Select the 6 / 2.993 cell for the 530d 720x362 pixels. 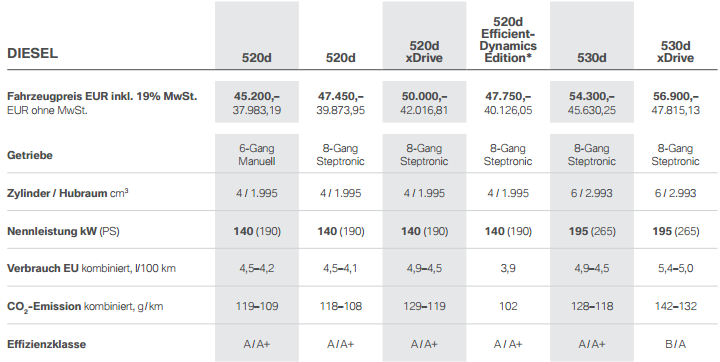tap(591, 193)
